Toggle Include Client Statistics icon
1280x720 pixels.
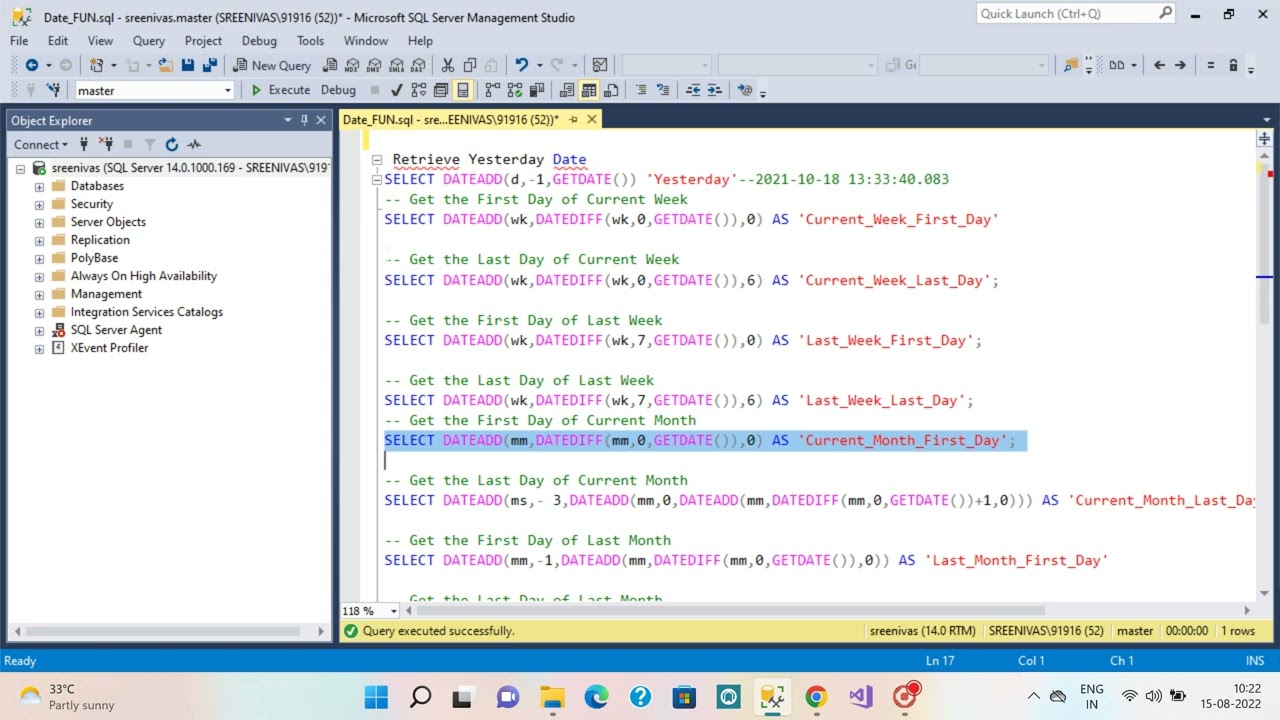pos(536,90)
